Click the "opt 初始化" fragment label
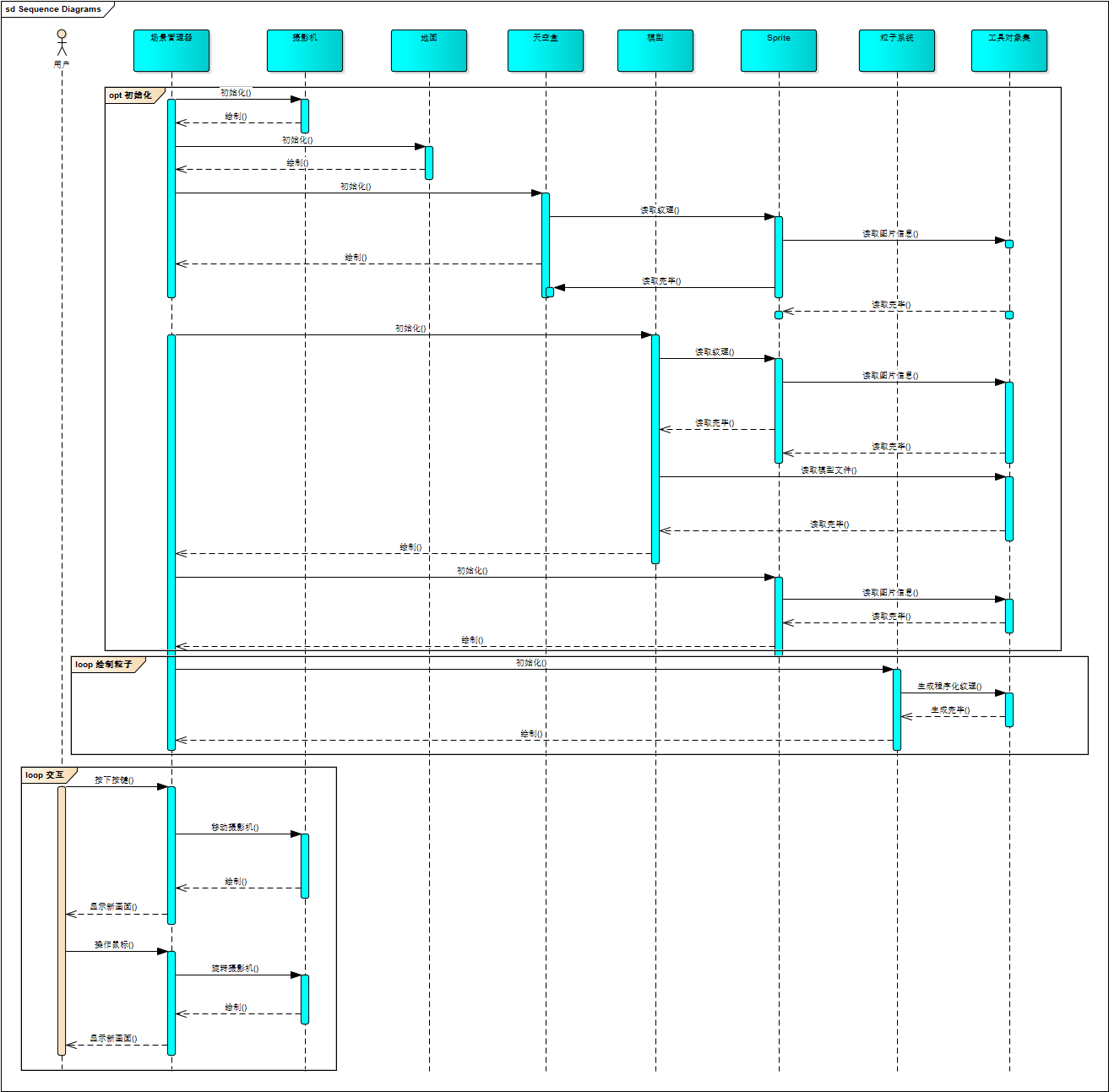Viewport: 1109px width, 1092px height. click(130, 95)
